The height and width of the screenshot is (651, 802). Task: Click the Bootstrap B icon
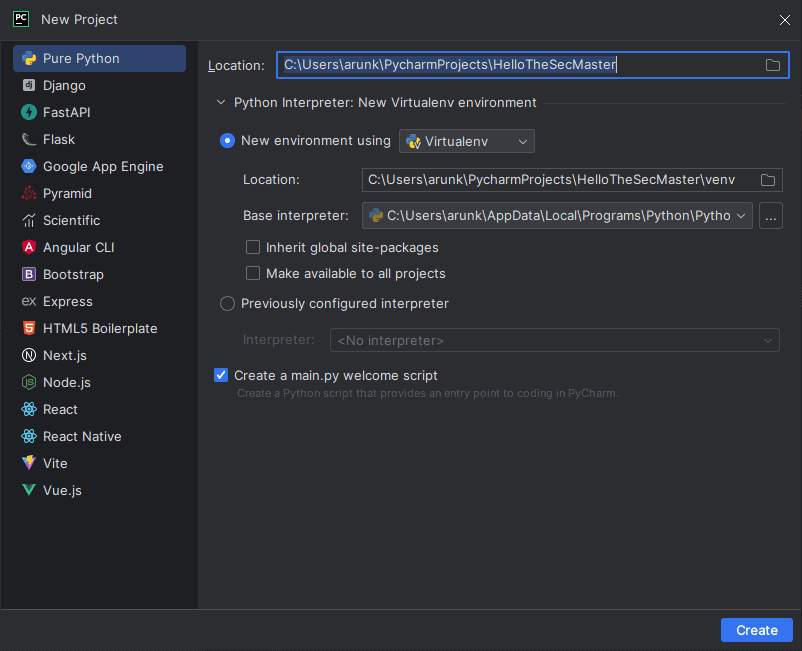(29, 275)
